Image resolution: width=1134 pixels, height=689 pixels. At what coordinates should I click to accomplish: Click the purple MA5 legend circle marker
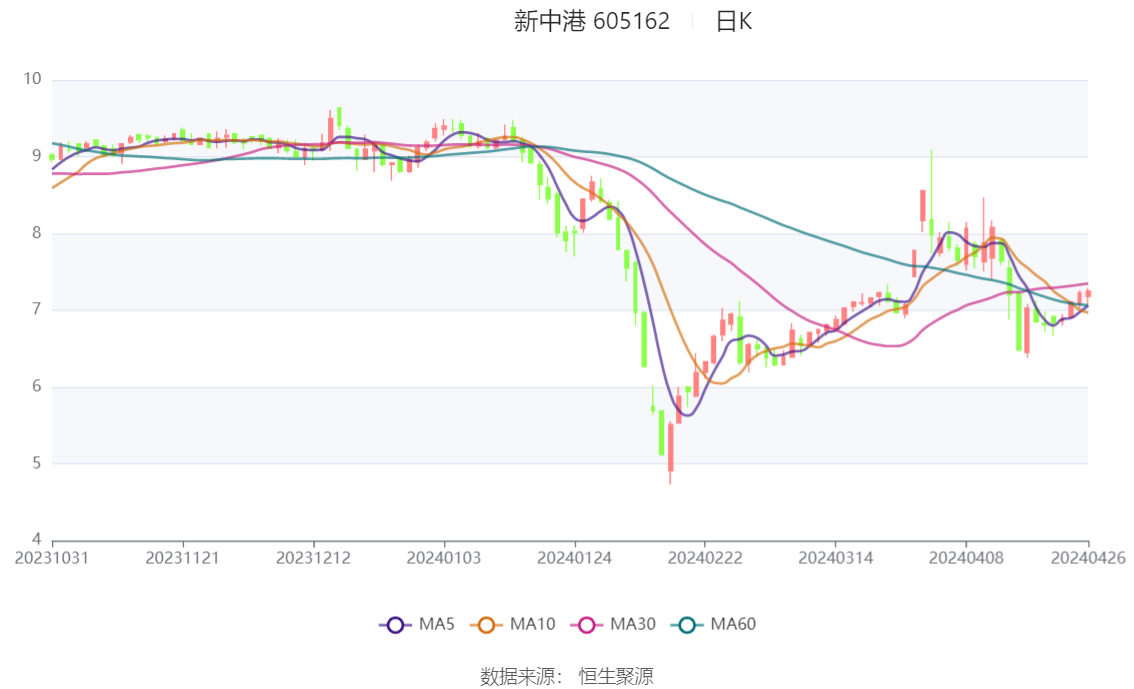click(395, 625)
